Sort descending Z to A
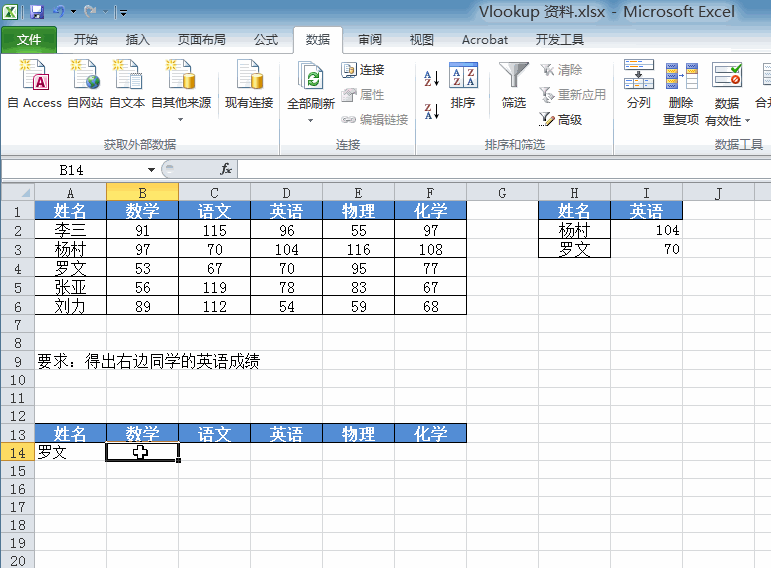 click(x=431, y=111)
